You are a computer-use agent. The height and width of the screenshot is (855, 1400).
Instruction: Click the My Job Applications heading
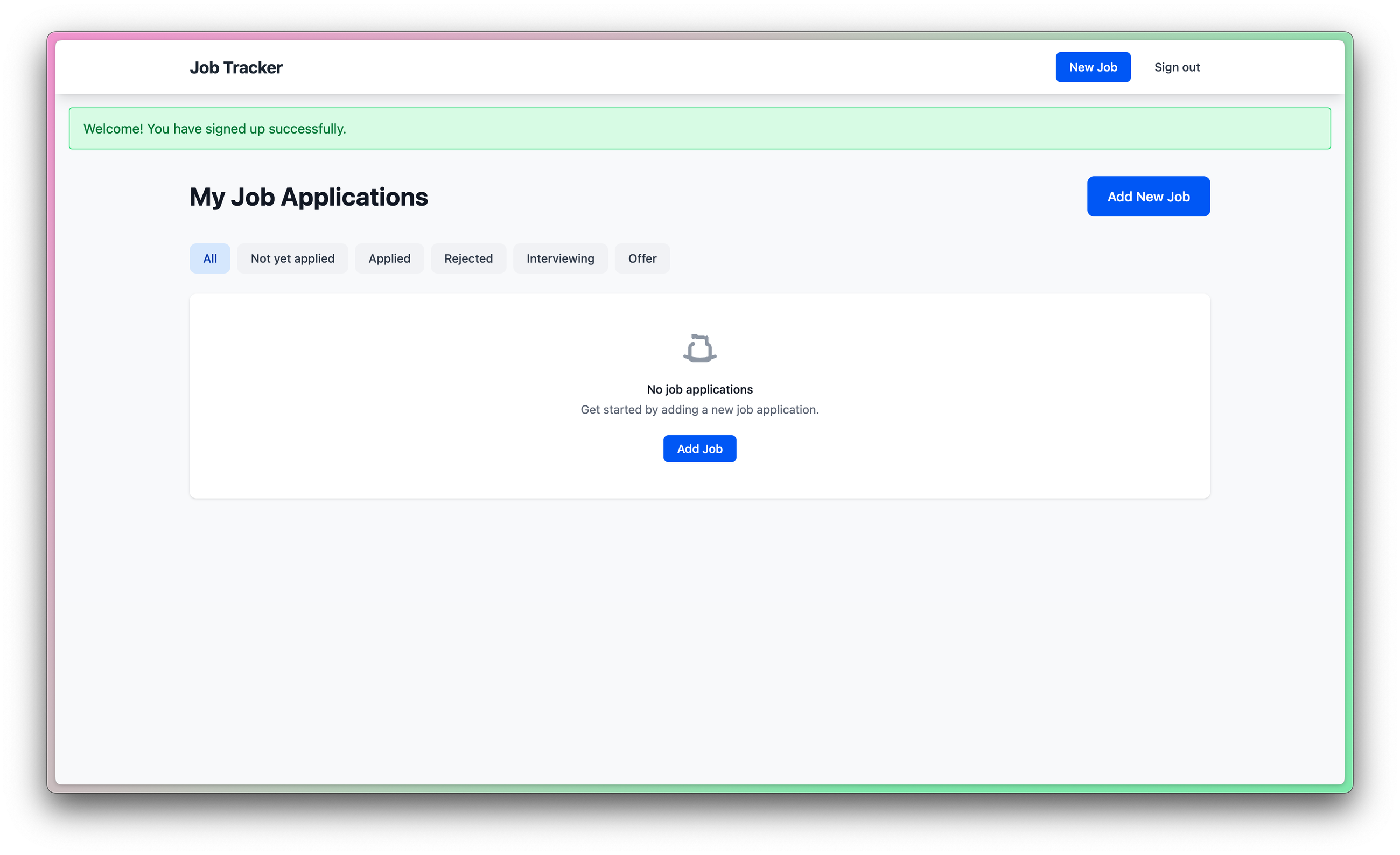tap(309, 197)
